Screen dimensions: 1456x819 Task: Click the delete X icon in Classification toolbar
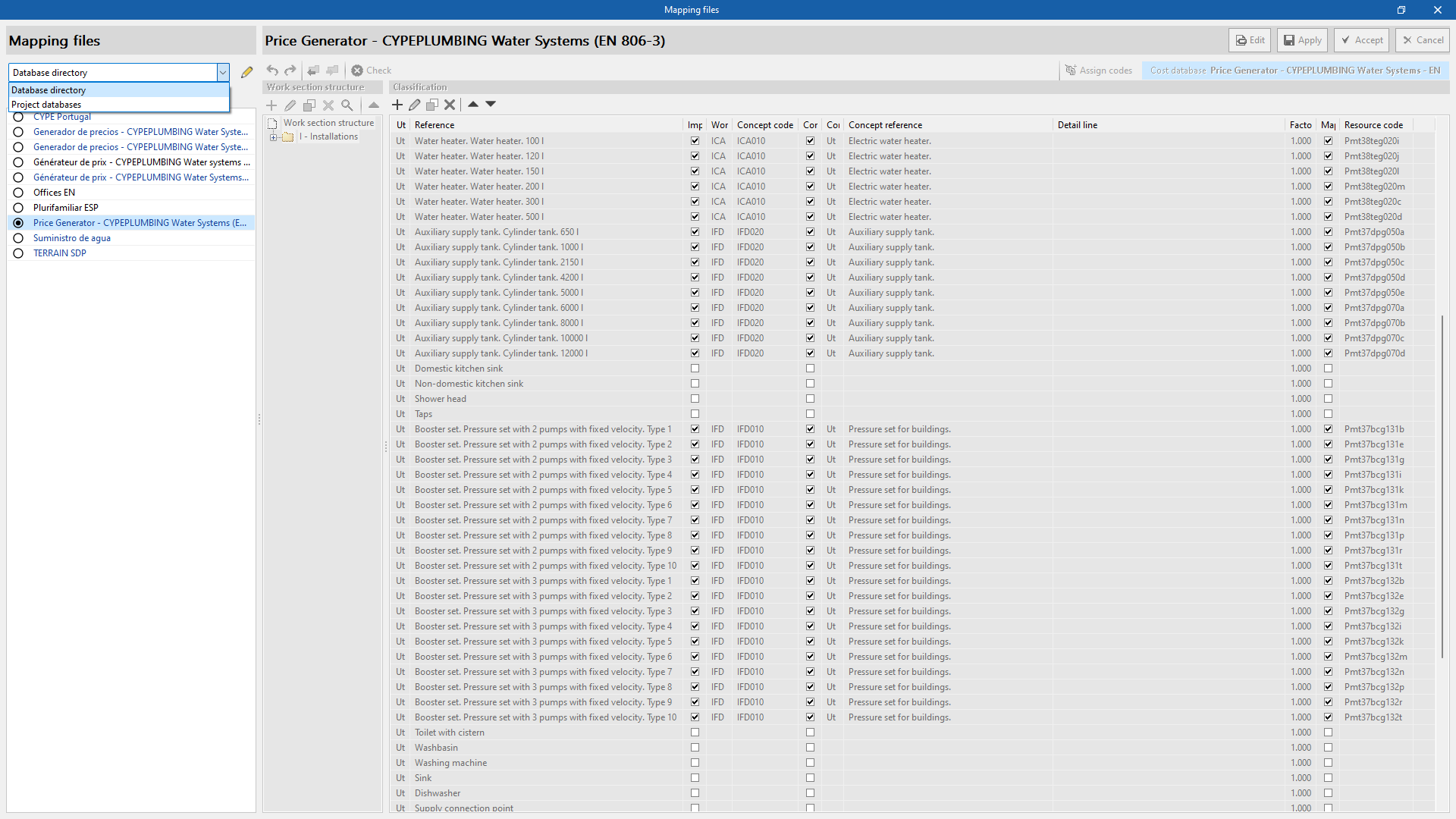(x=450, y=105)
